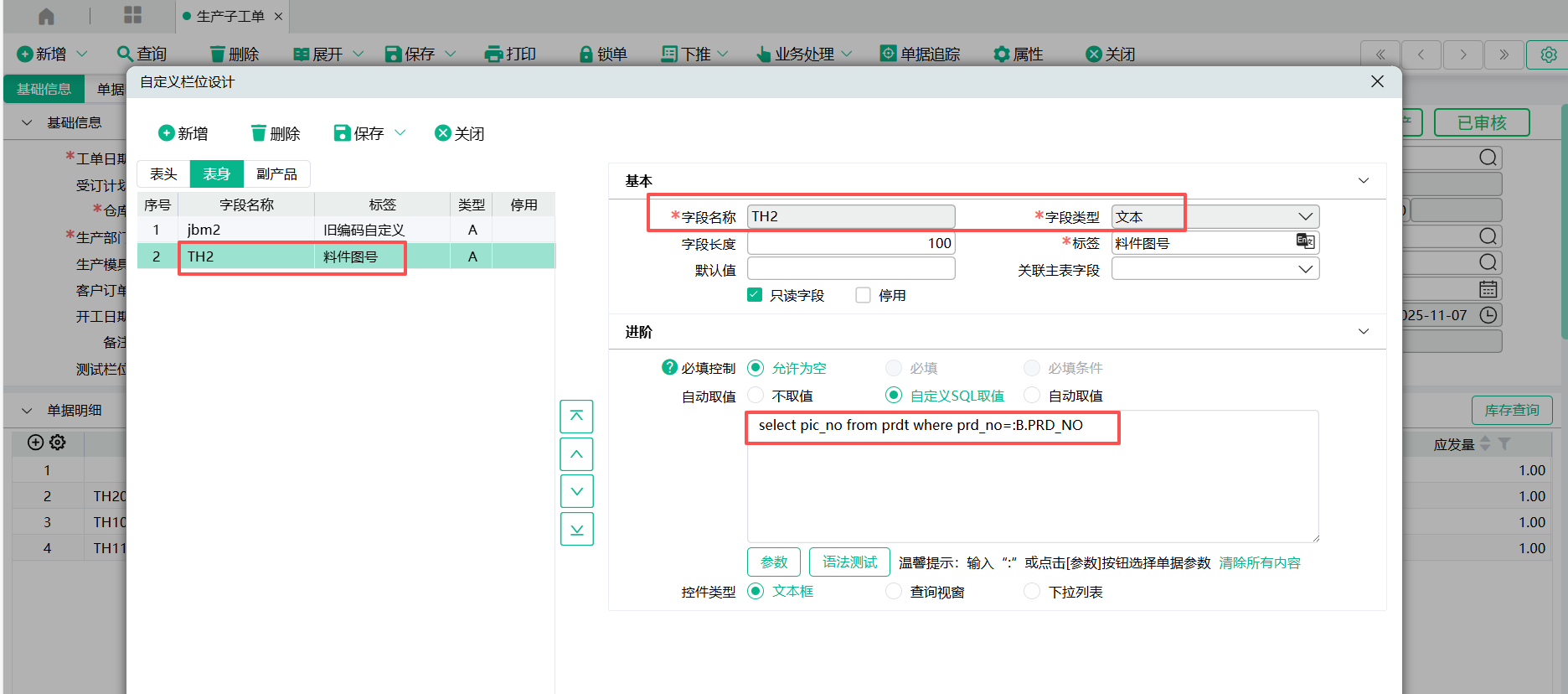
Task: Click the 删除 trash icon in dialog
Action: [x=259, y=133]
